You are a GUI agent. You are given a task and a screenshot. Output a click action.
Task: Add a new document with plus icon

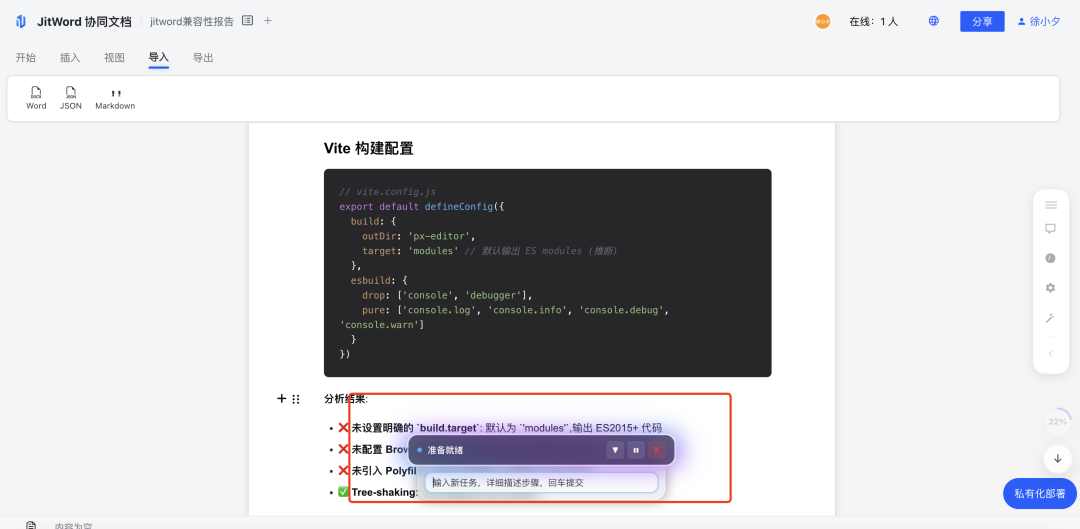268,21
